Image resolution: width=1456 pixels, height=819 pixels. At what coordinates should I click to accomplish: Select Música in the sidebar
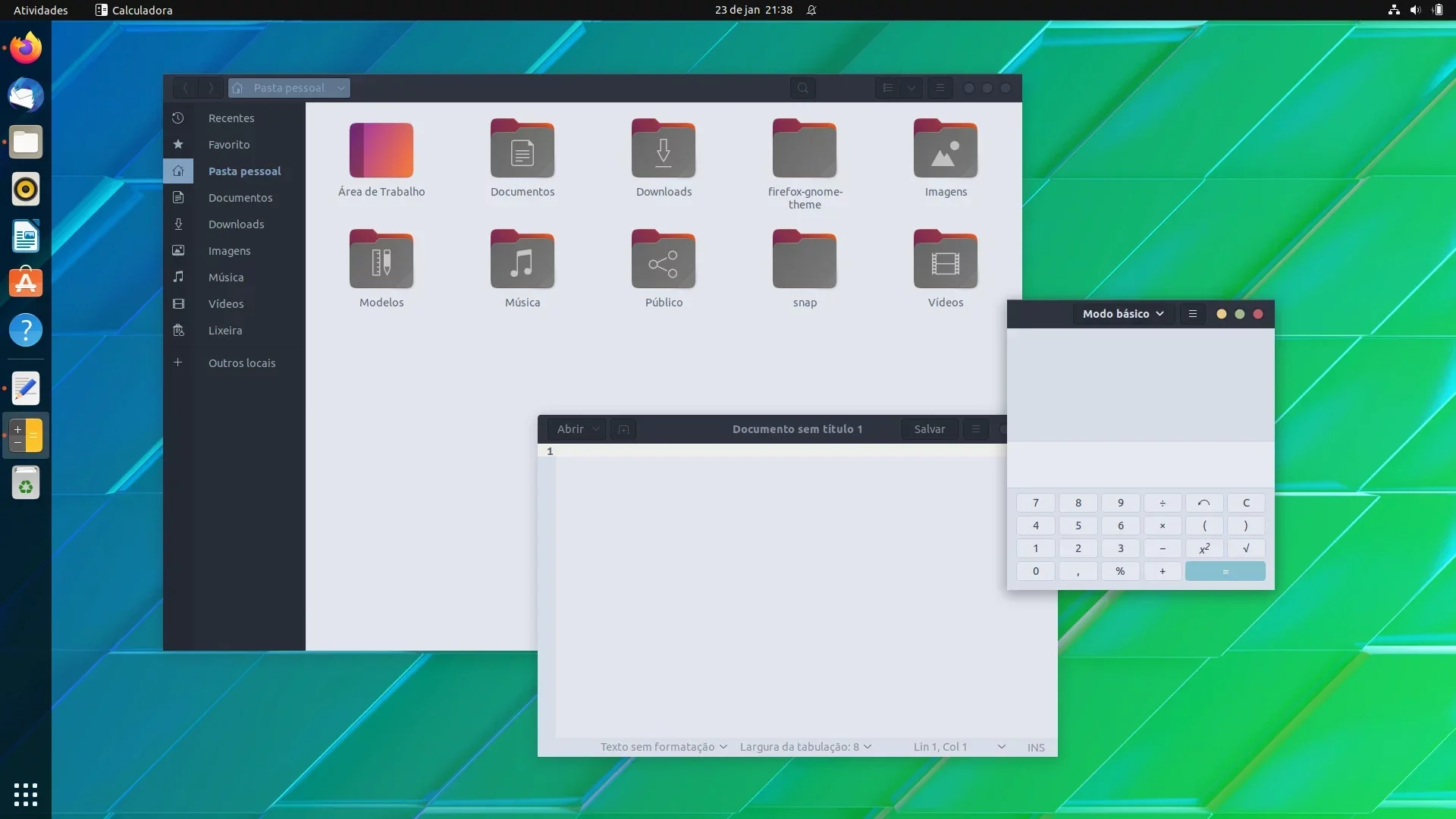pyautogui.click(x=234, y=278)
